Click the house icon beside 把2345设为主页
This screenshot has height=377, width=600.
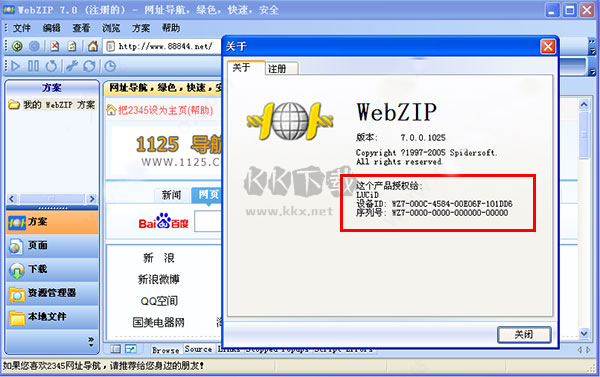111,110
